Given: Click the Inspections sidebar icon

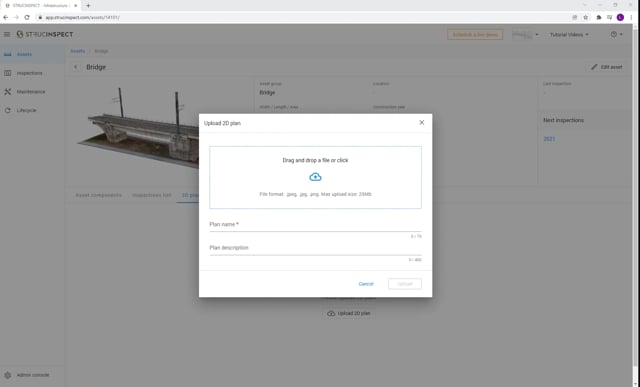Looking at the screenshot, I should 8,73.
